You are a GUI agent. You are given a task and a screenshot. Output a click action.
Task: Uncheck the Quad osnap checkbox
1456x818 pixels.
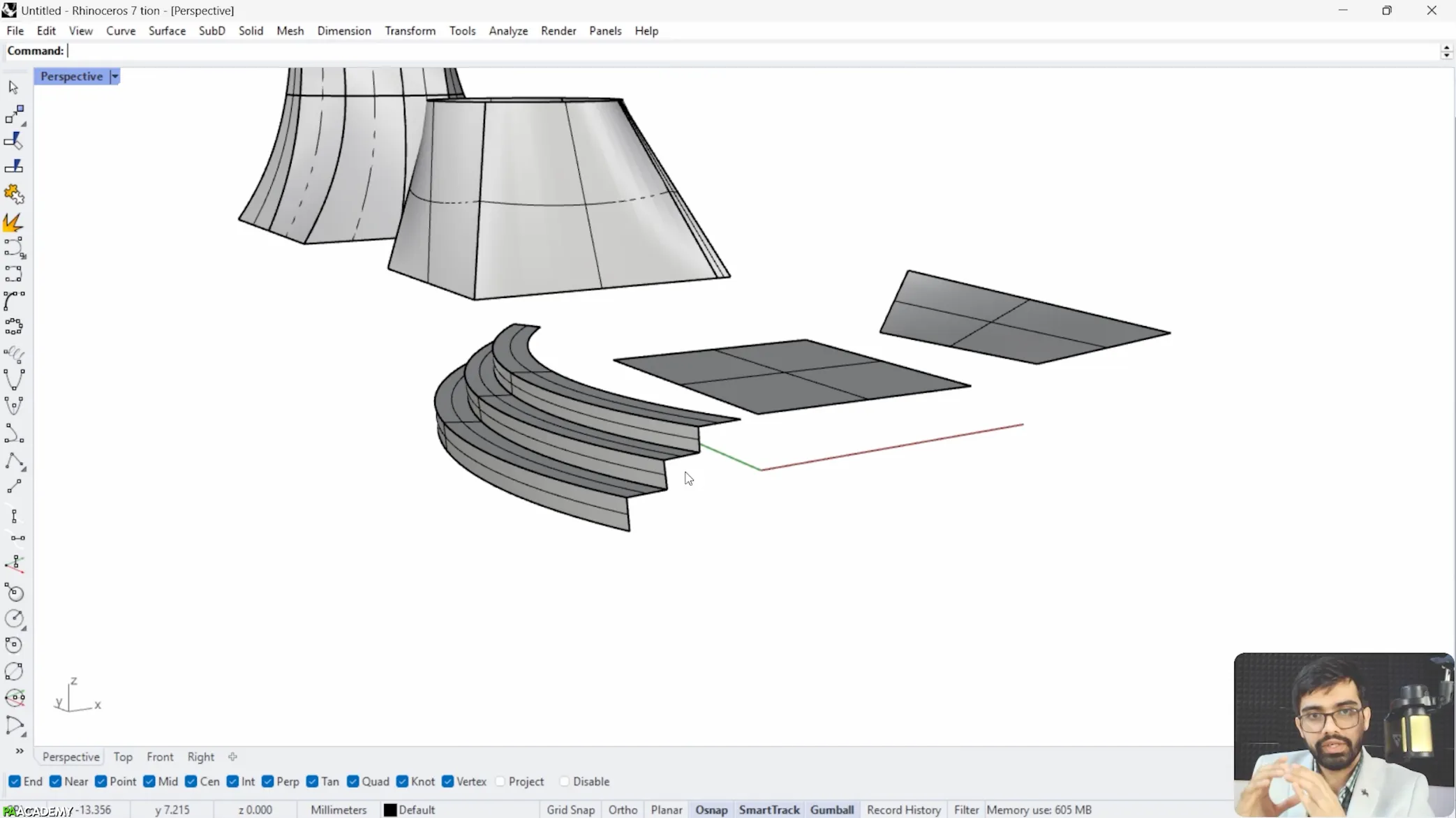pos(353,781)
